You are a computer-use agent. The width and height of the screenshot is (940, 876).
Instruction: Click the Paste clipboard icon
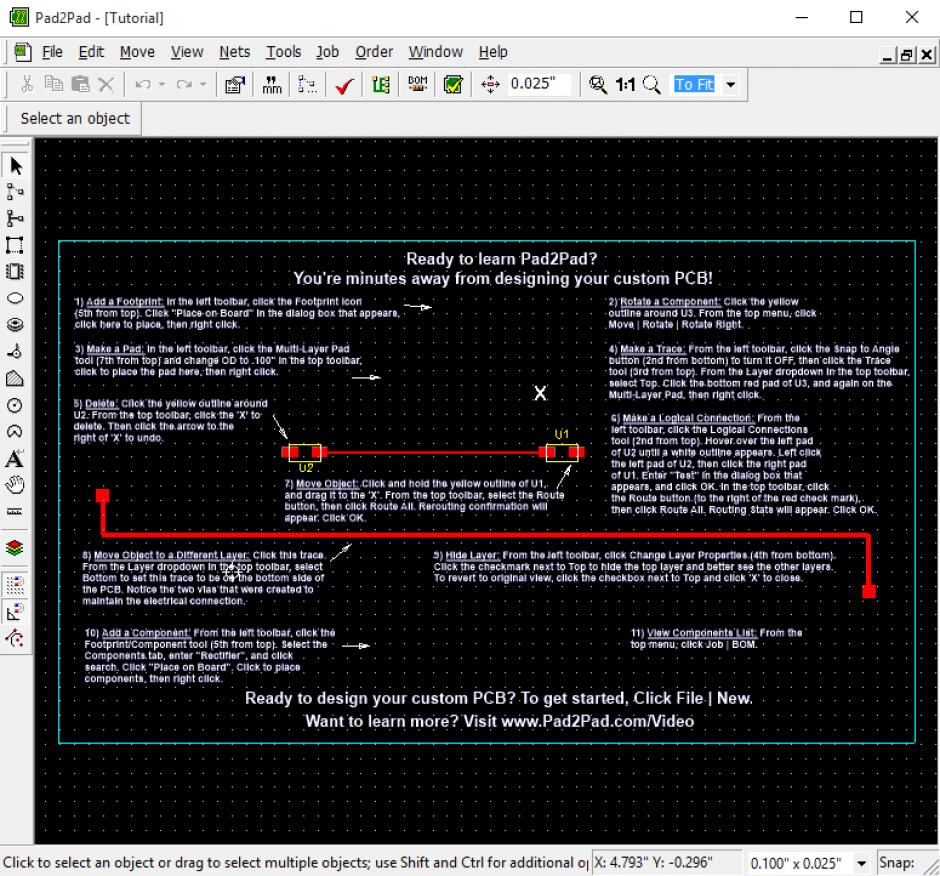click(x=80, y=84)
